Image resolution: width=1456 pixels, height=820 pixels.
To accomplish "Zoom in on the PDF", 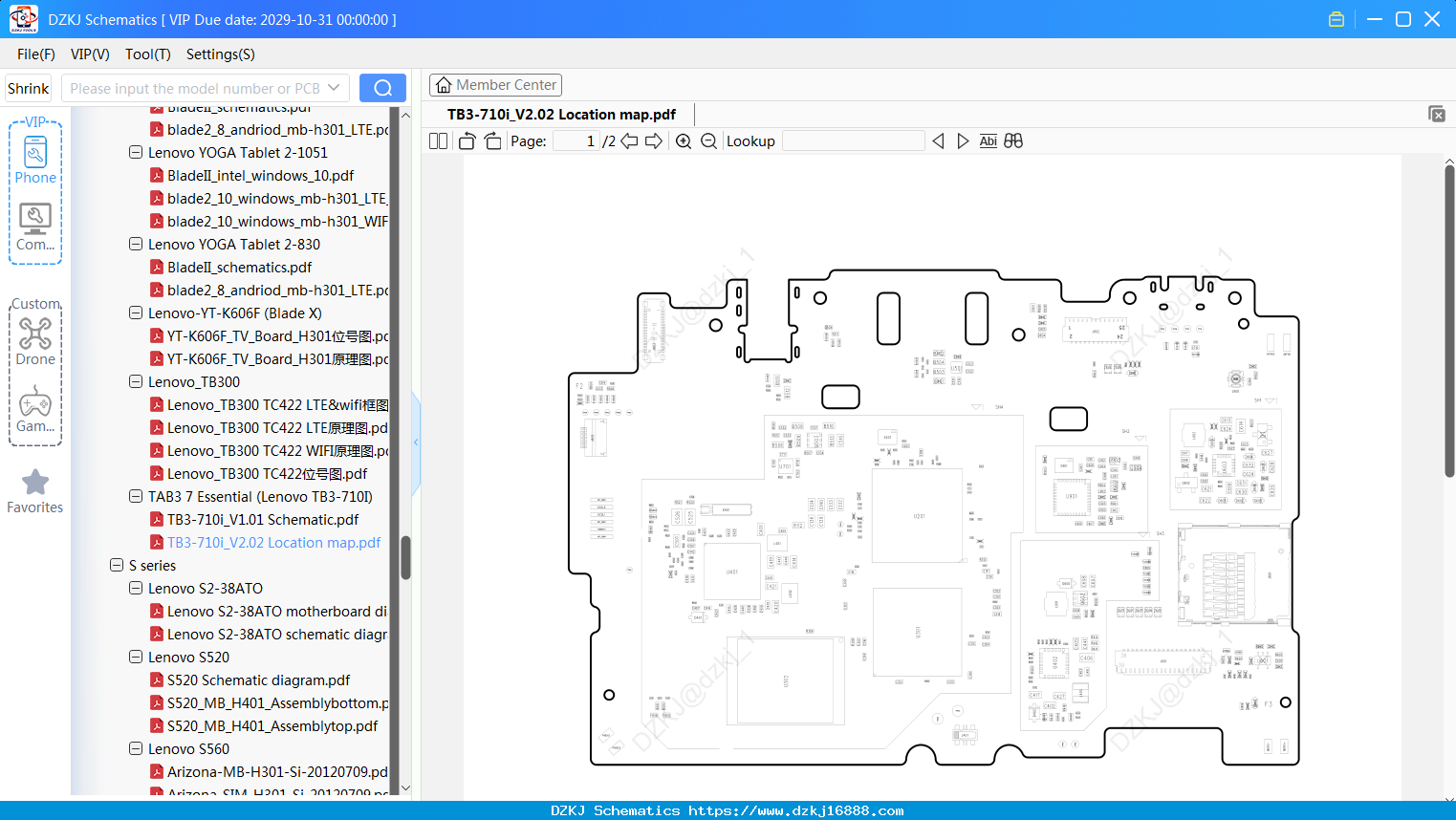I will coord(684,141).
